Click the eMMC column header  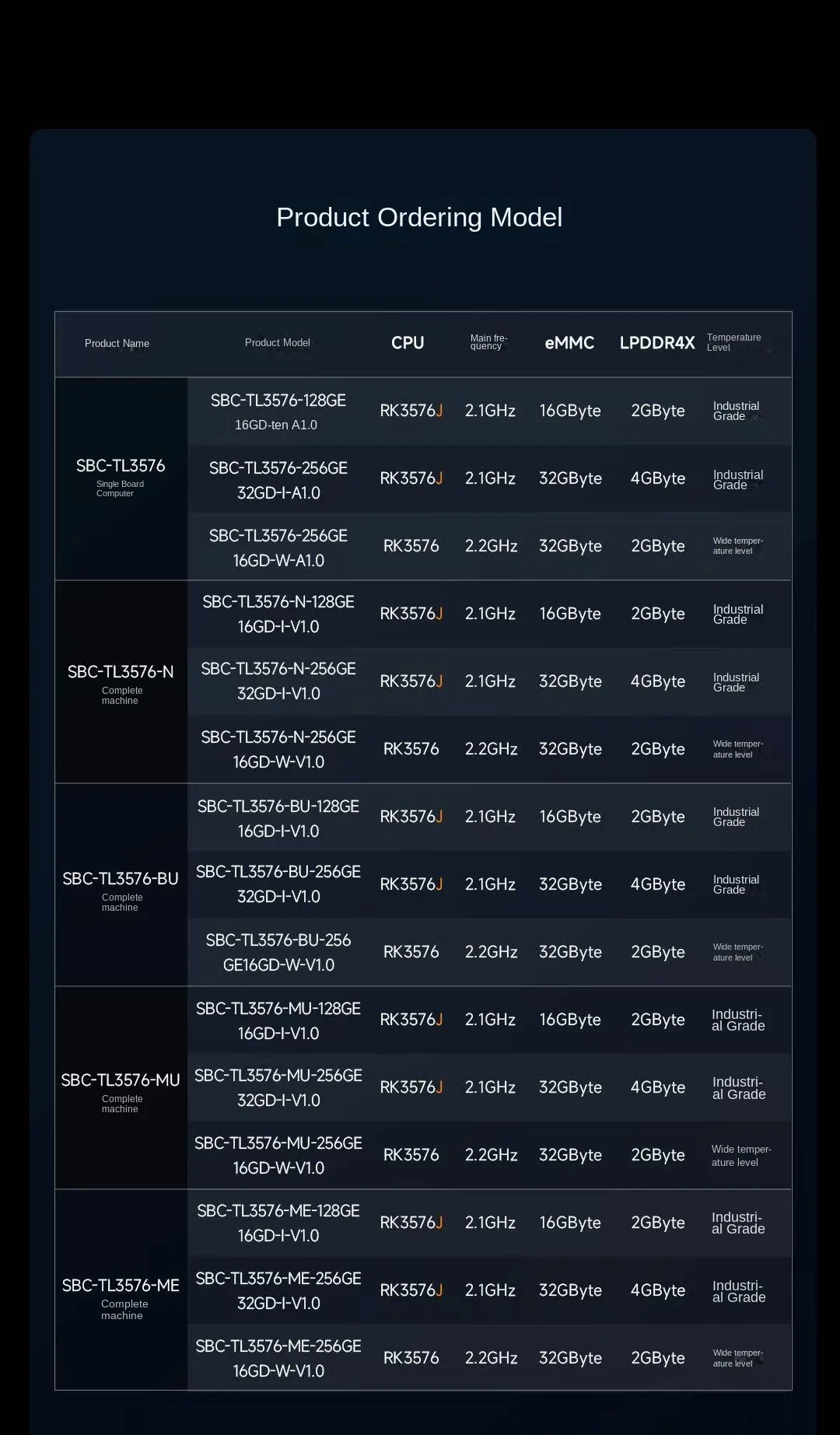click(569, 343)
